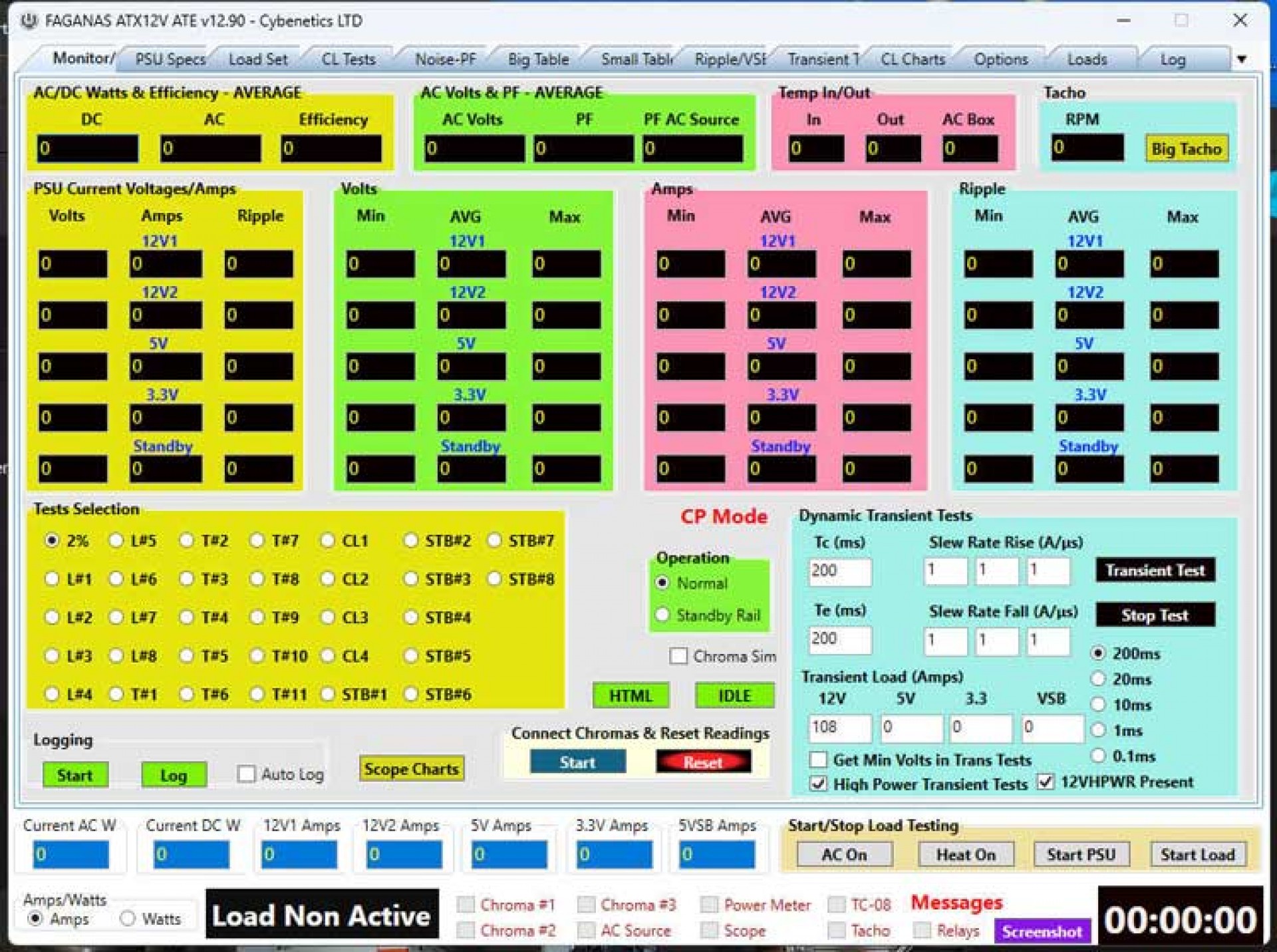Viewport: 1277px width, 952px height.
Task: Choose Standby Rail operation mode
Action: click(662, 615)
